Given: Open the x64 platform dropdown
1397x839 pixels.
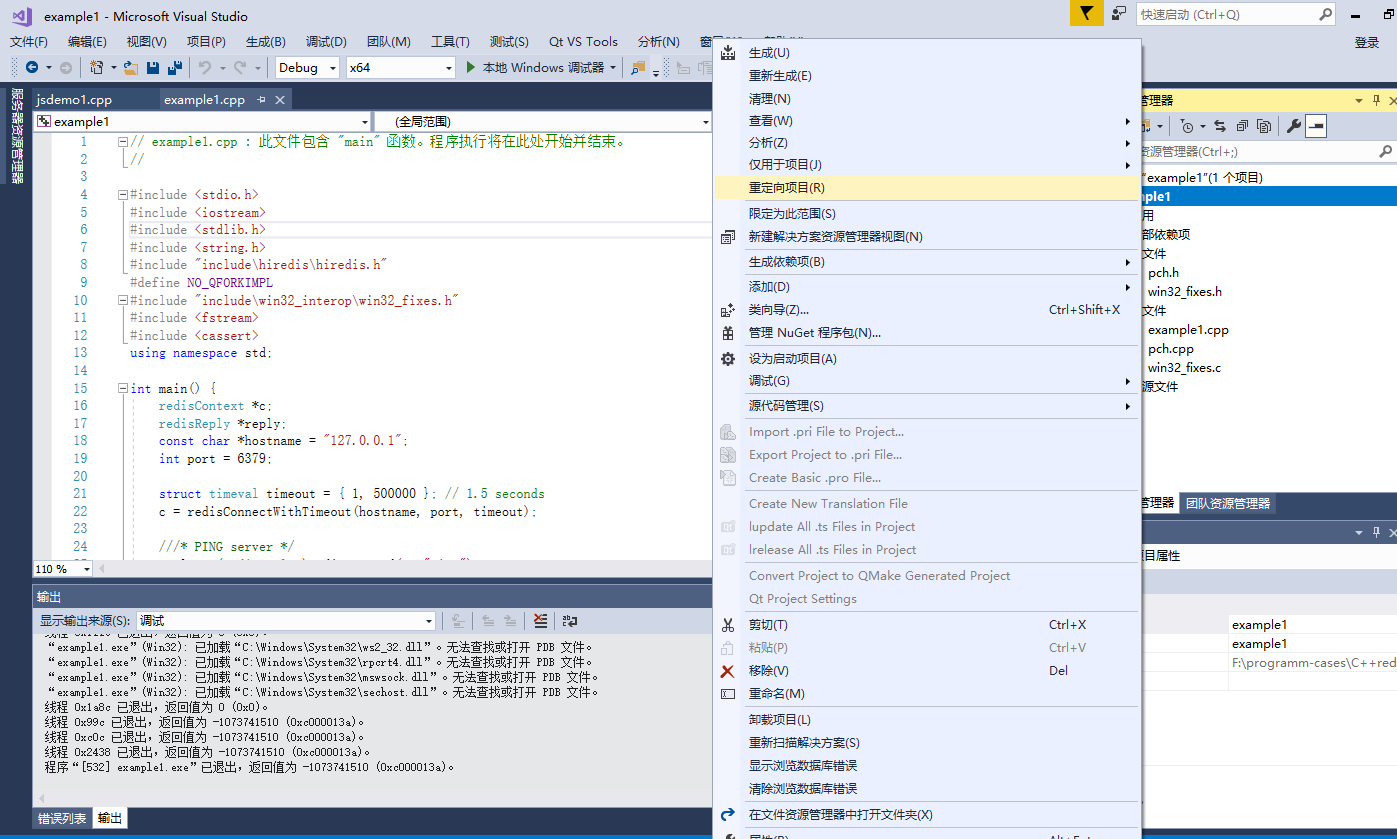Looking at the screenshot, I should [401, 67].
